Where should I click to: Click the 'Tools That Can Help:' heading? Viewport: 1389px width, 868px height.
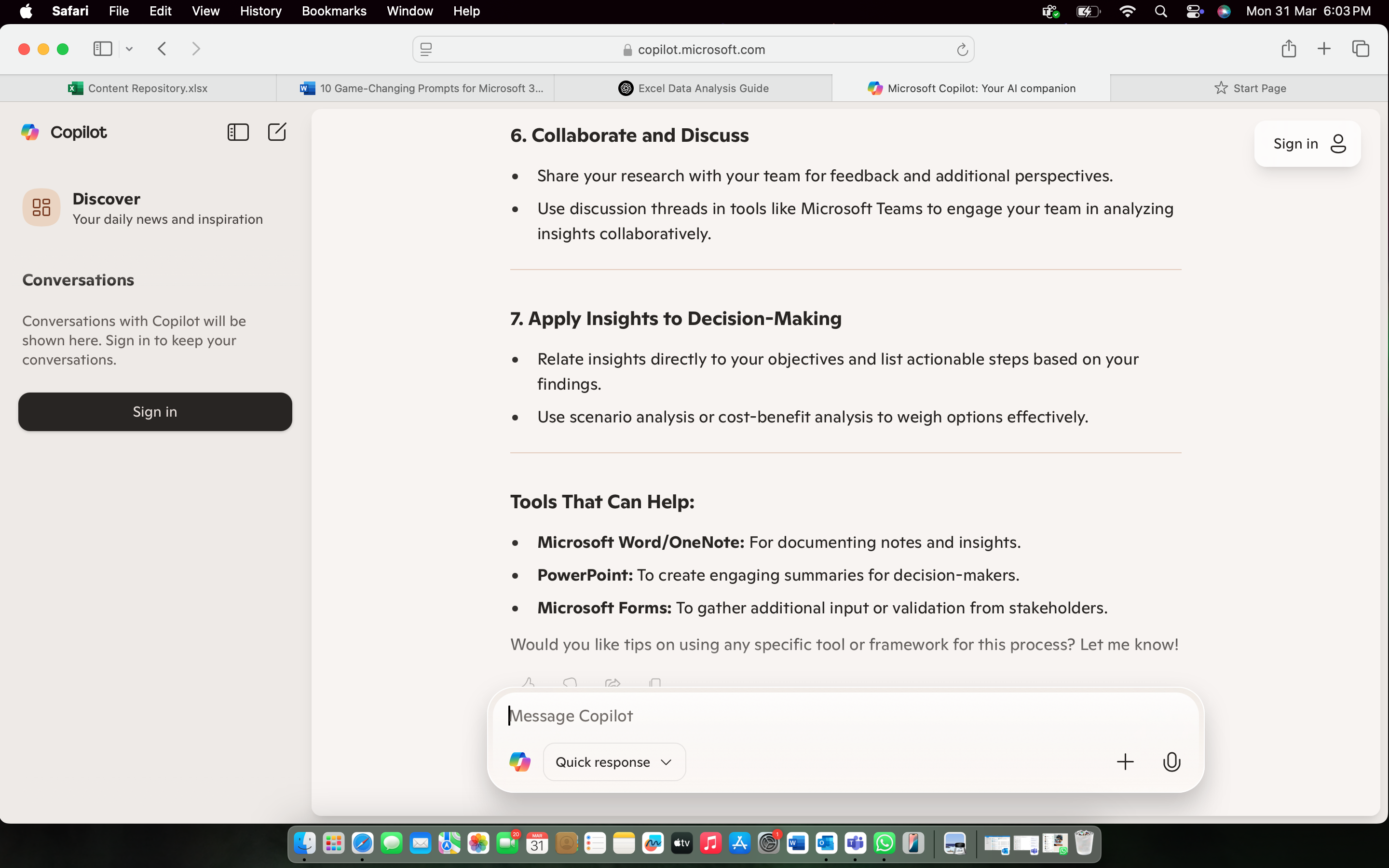602,501
